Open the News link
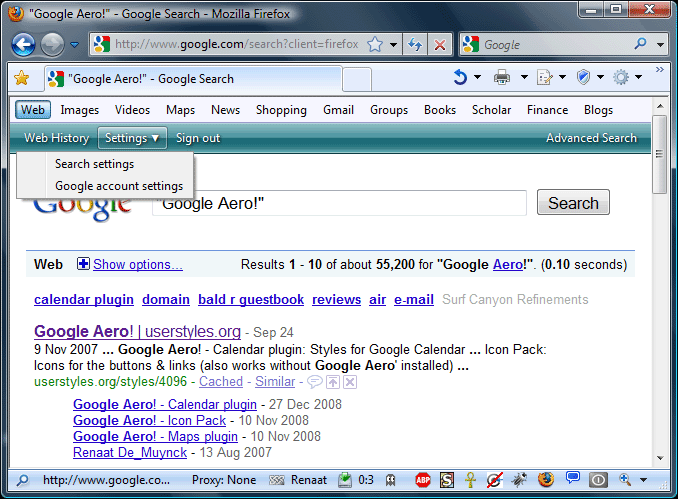Image resolution: width=678 pixels, height=499 pixels. point(225,110)
